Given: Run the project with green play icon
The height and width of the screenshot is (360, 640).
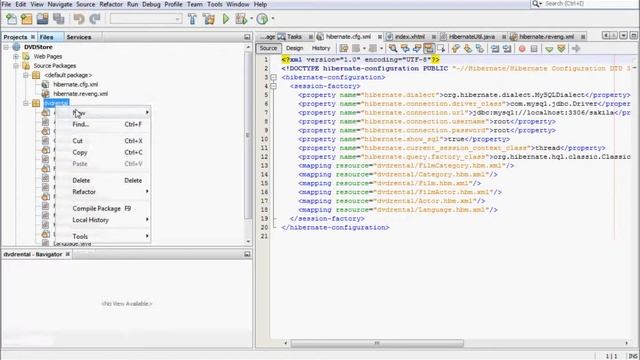Looking at the screenshot, I should (x=226, y=19).
